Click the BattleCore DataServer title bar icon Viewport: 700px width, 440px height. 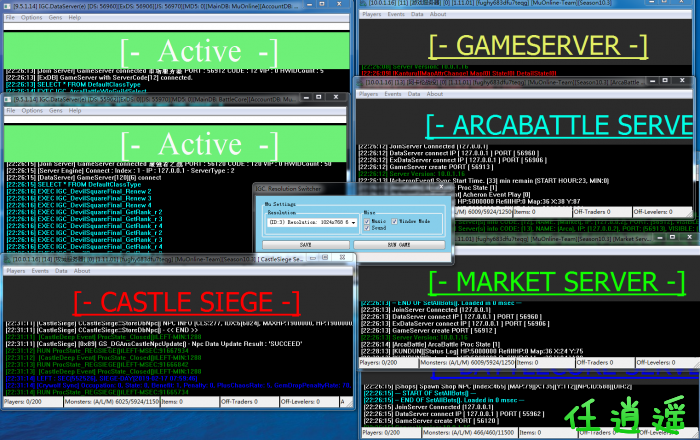click(x=7, y=99)
